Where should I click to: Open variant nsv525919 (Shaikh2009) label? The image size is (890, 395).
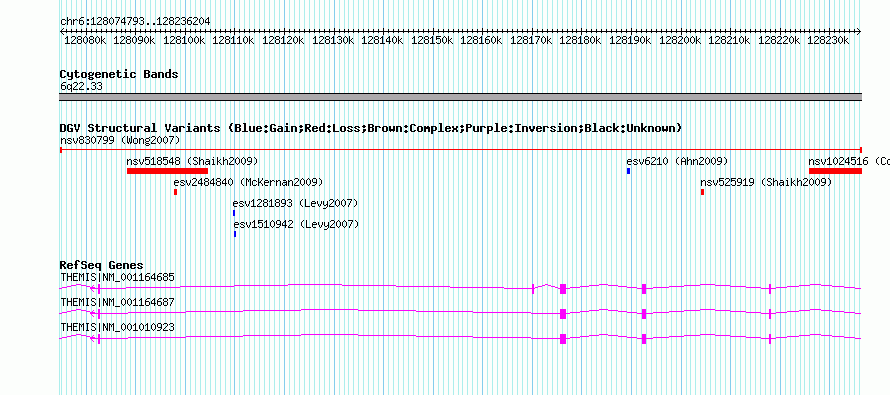766,183
